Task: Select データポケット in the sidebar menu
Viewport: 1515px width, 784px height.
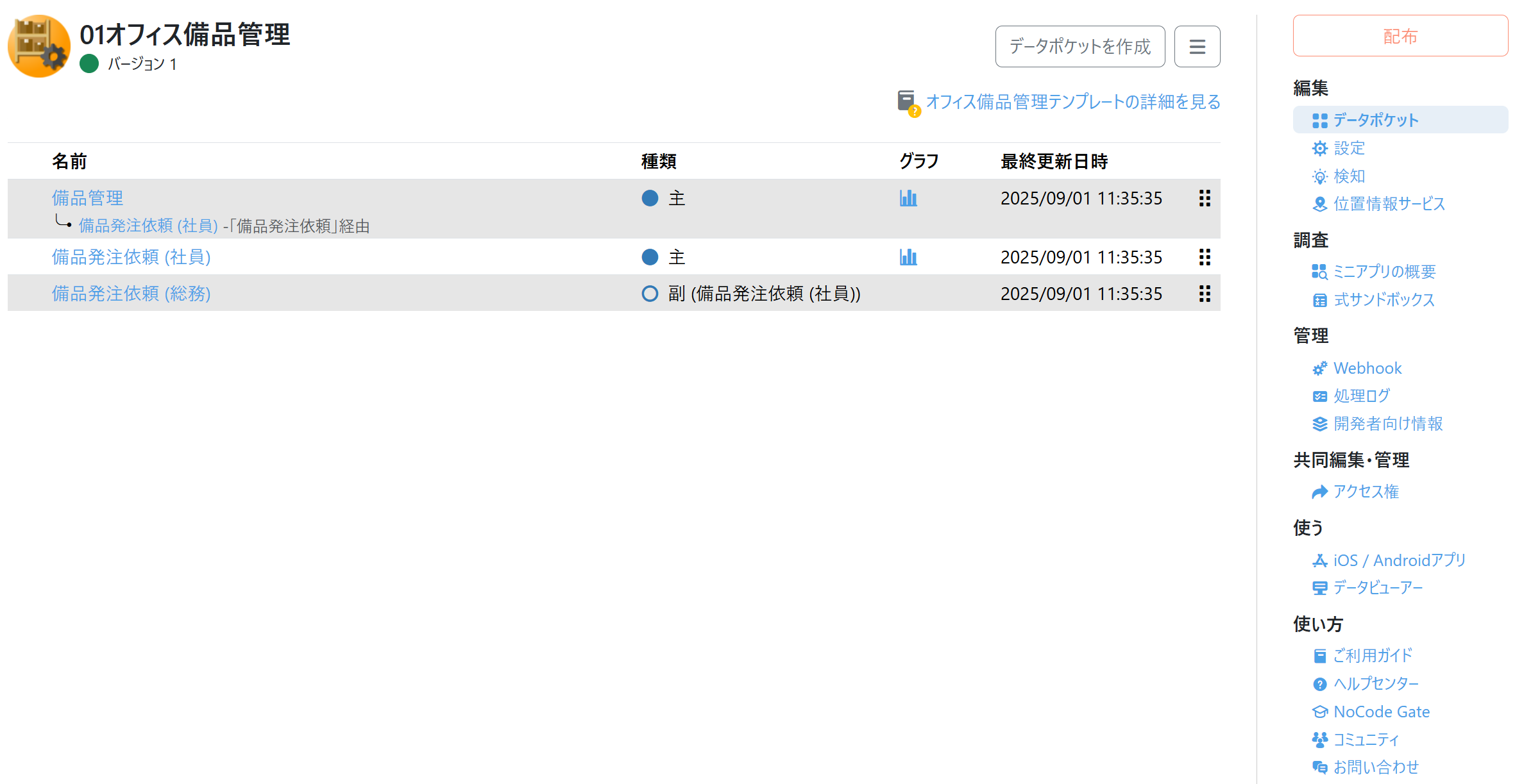Action: click(x=1375, y=120)
